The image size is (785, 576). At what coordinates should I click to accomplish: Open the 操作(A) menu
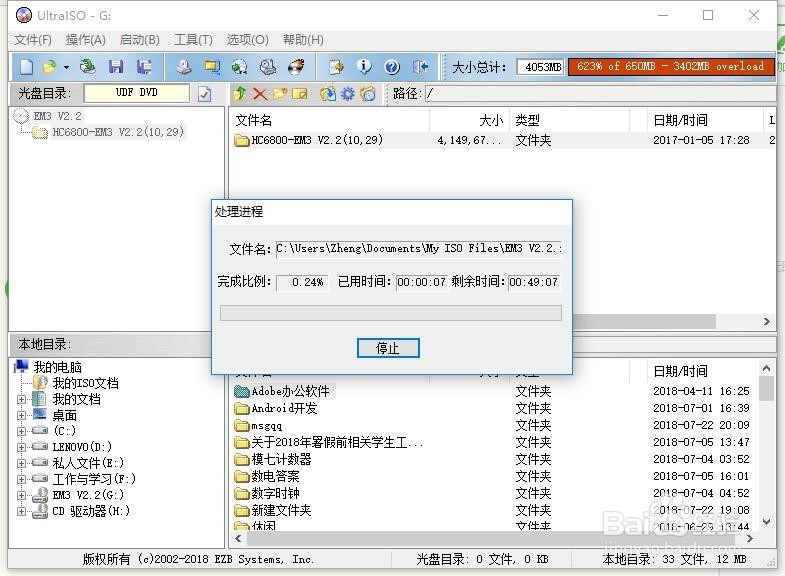point(86,40)
